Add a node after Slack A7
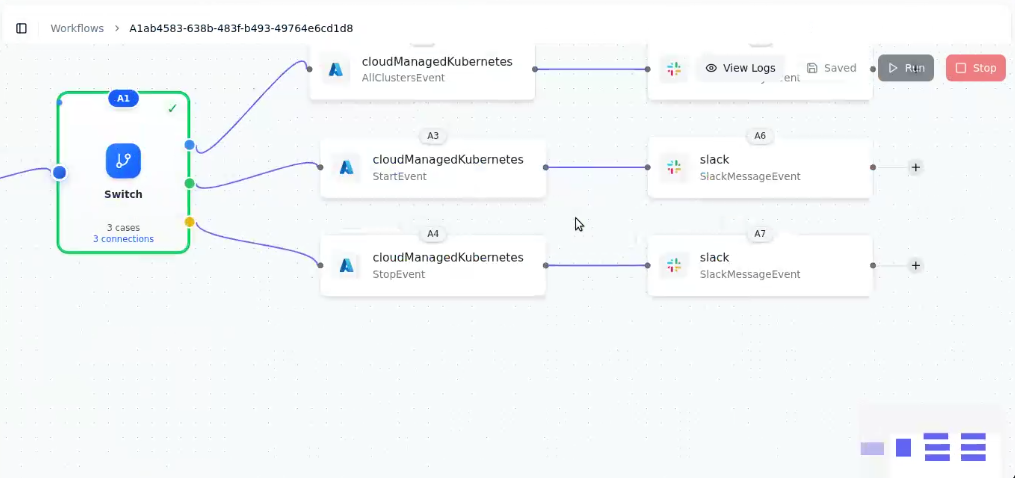 (x=915, y=265)
